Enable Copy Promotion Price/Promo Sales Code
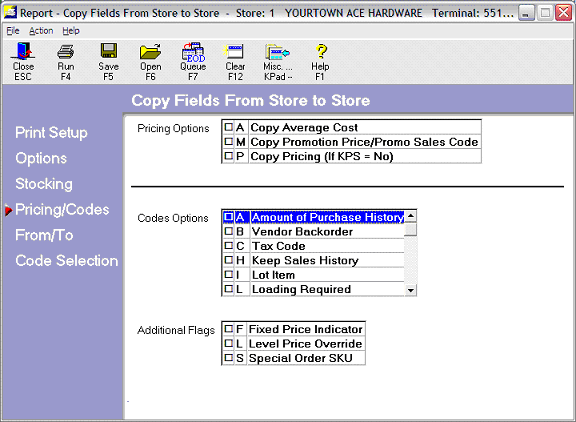The image size is (576, 422). (228, 142)
